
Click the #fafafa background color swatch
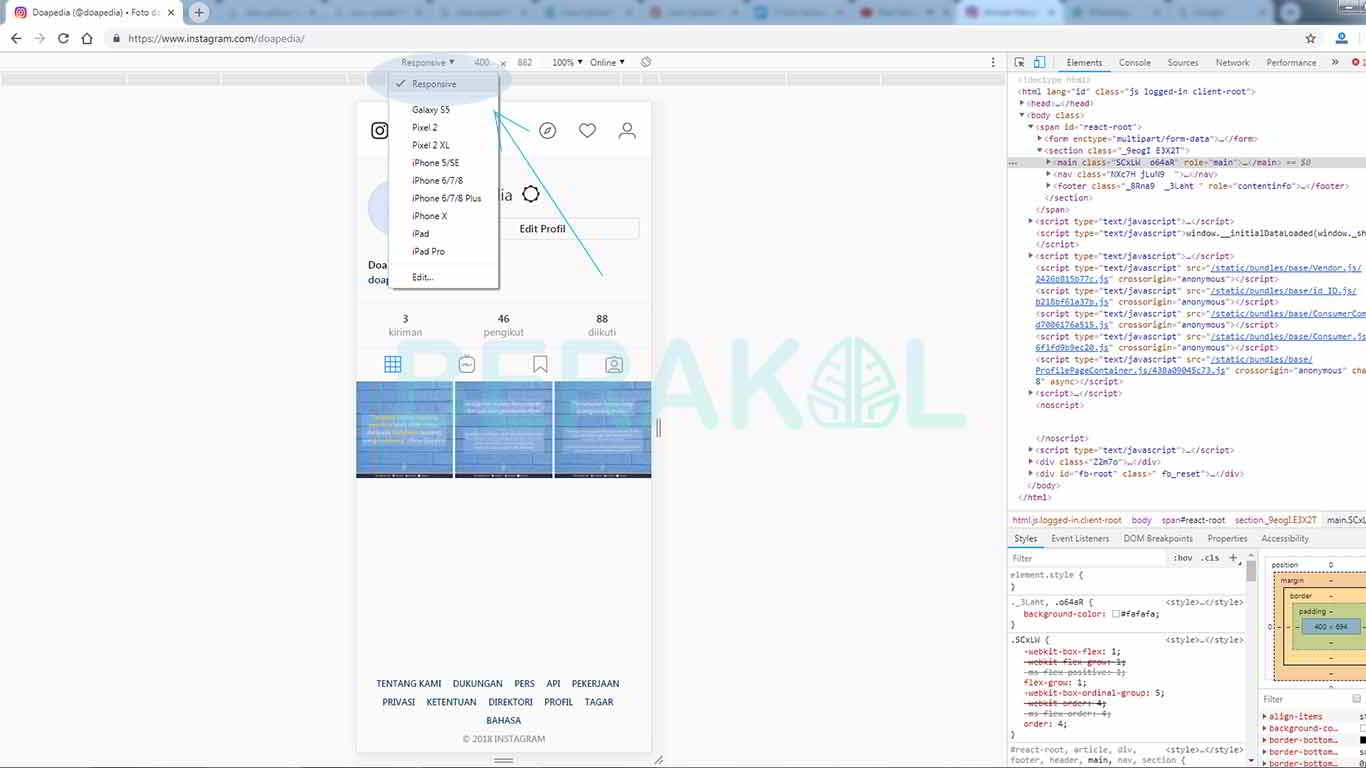coord(1116,614)
